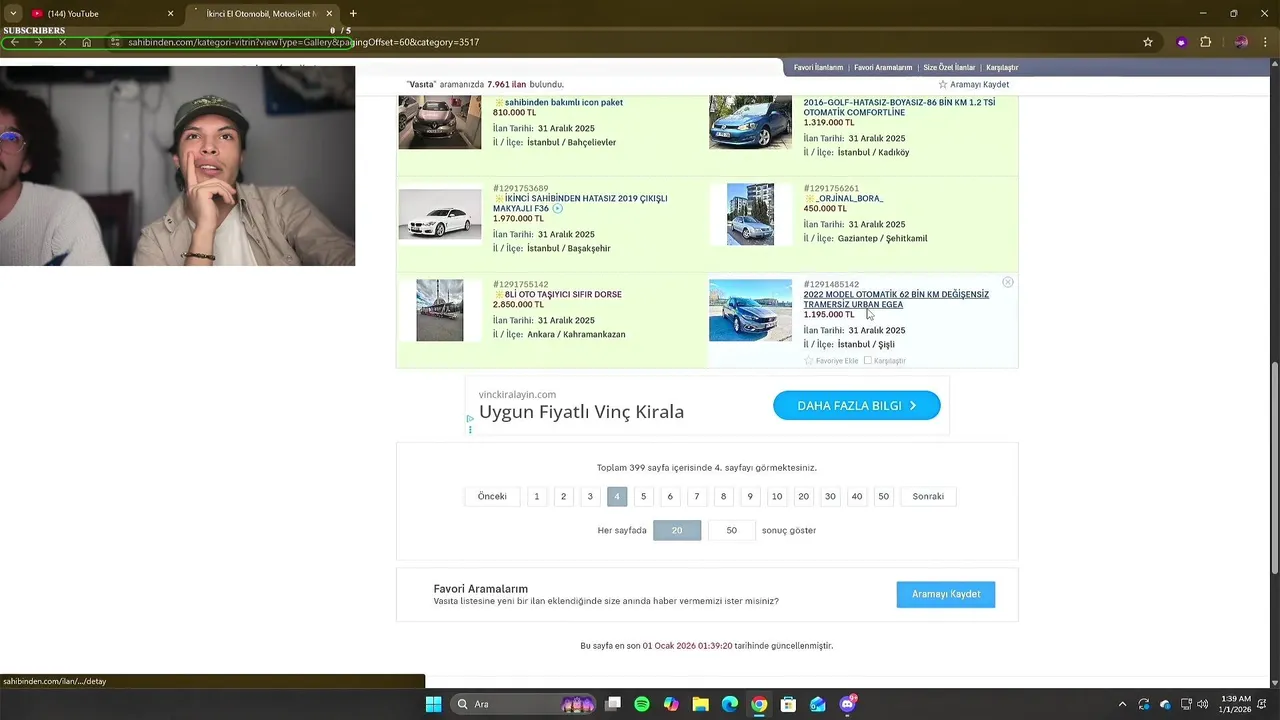The height and width of the screenshot is (720, 1280).
Task: Open the _ORJINAL_BORA_ listing
Action: pos(849,199)
